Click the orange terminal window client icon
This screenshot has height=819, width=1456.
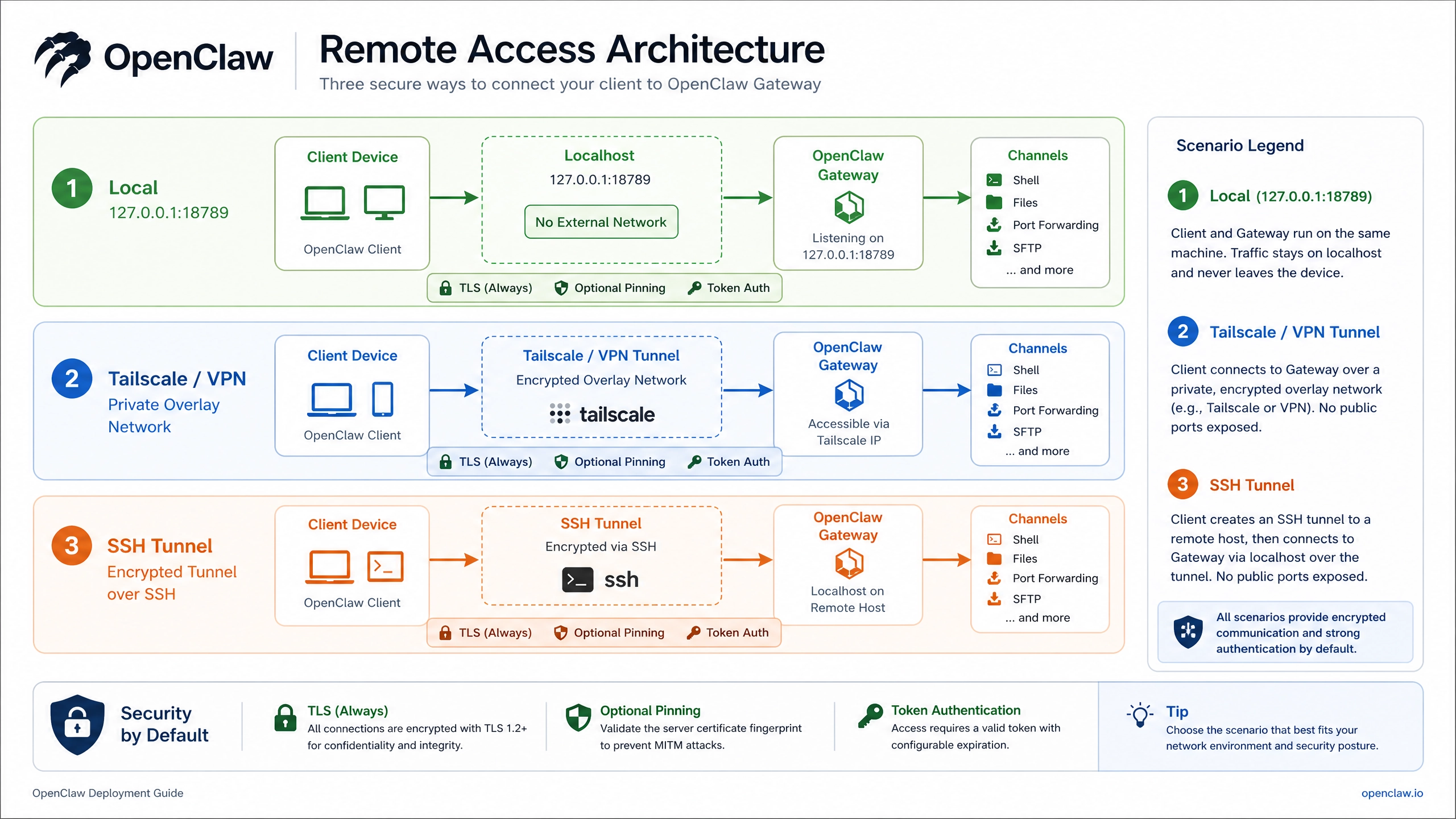point(385,566)
